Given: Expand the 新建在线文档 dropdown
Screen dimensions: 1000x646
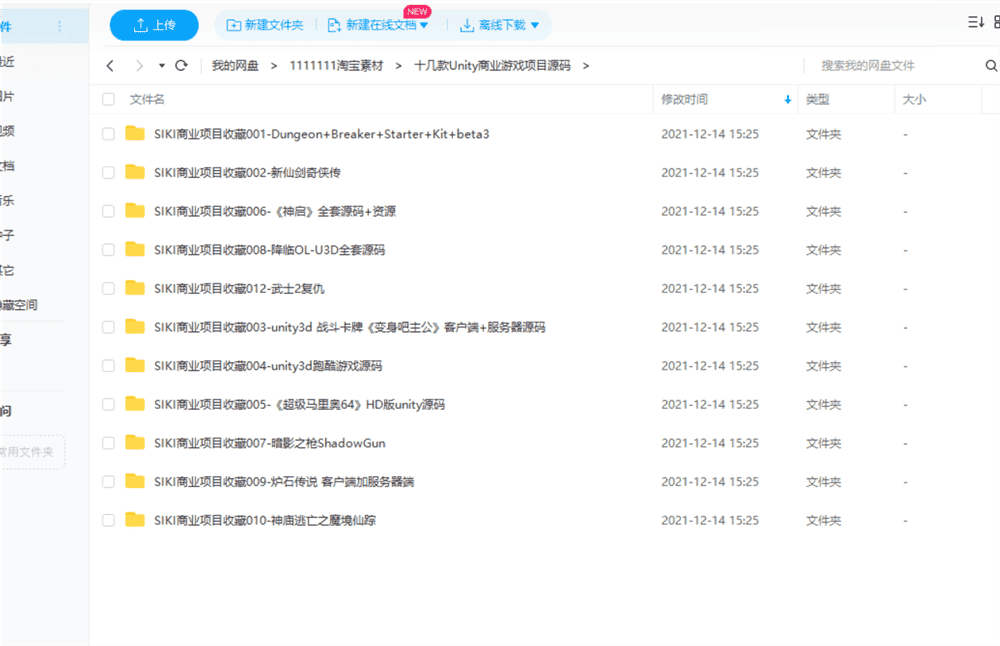Looking at the screenshot, I should click(x=424, y=26).
